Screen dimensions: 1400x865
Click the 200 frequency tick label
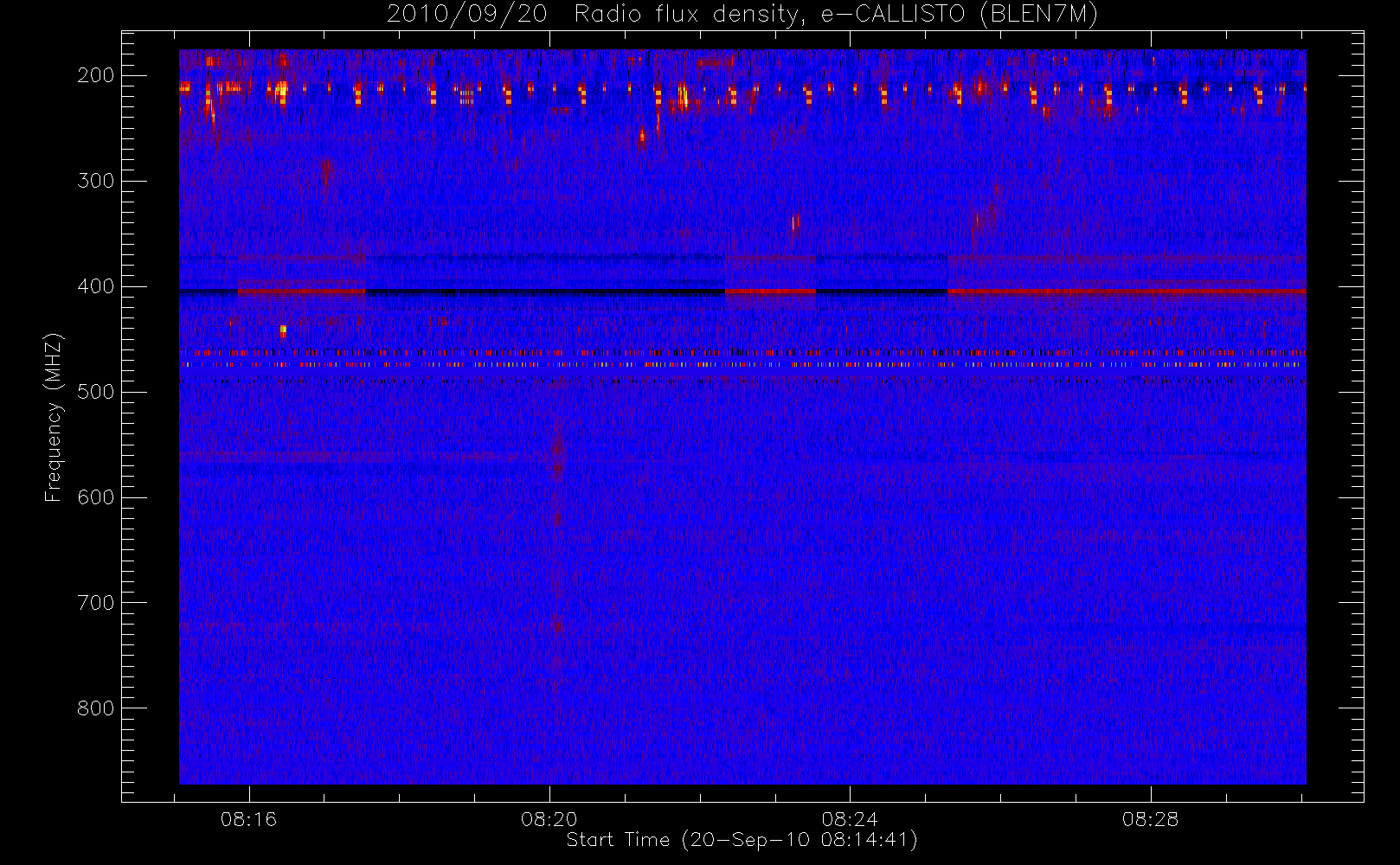point(96,75)
